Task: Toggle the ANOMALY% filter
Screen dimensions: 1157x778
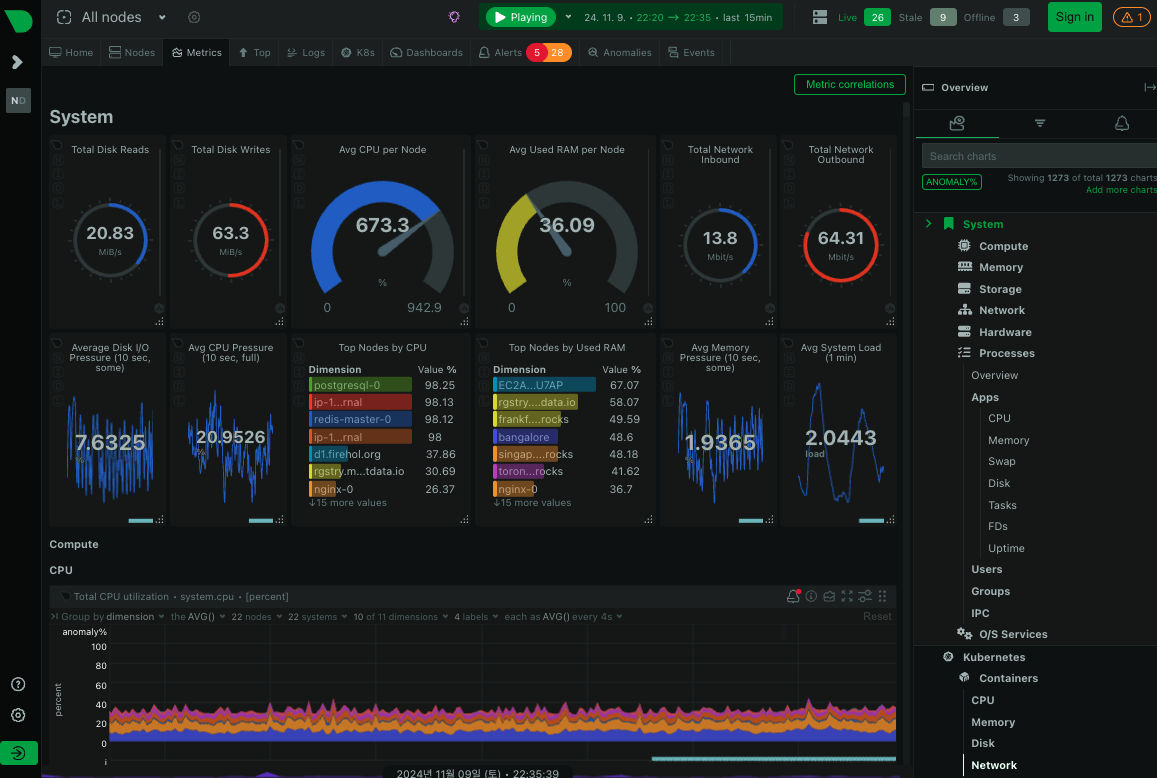Action: click(952, 182)
